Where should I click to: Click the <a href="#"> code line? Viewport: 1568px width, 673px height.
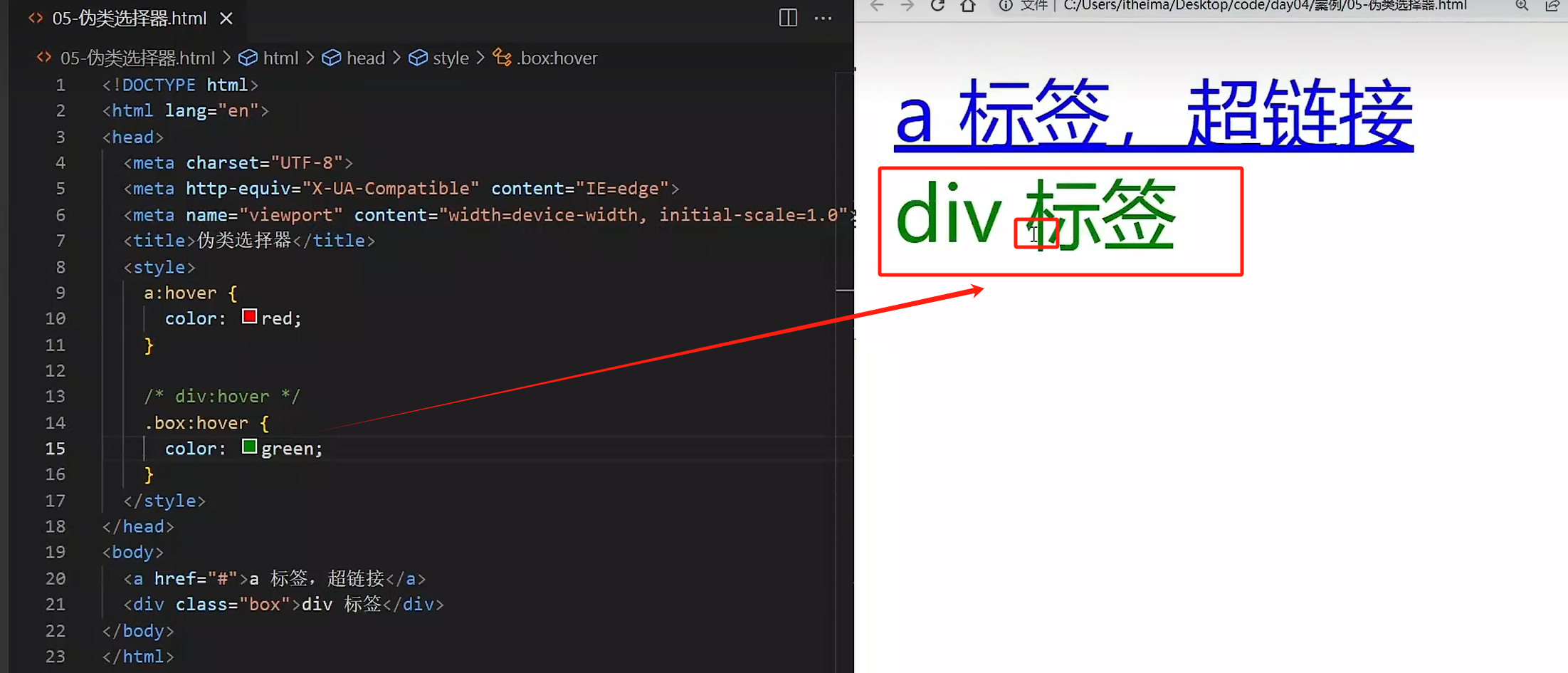[275, 578]
